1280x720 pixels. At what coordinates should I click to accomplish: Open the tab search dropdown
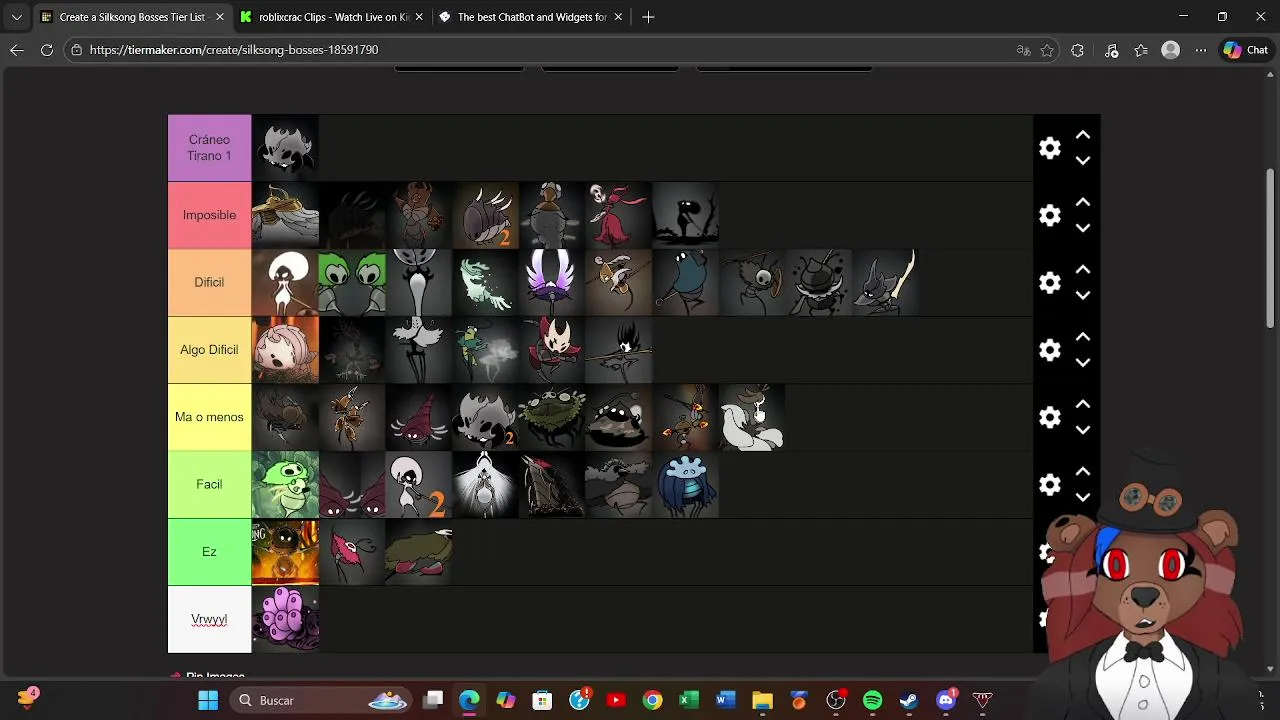pos(16,17)
